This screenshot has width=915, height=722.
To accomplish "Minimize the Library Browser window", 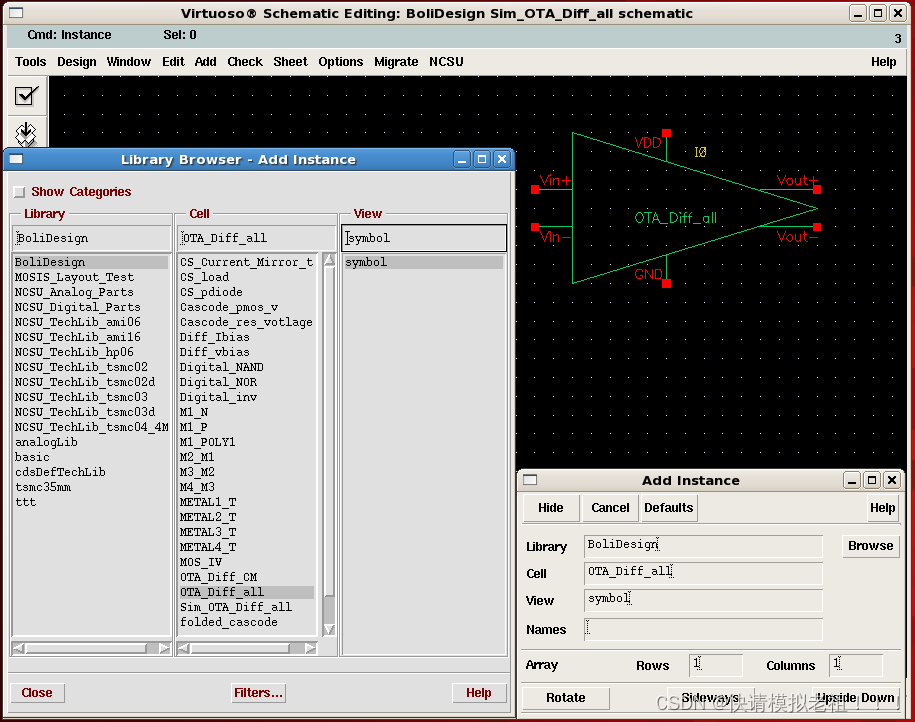I will point(462,159).
